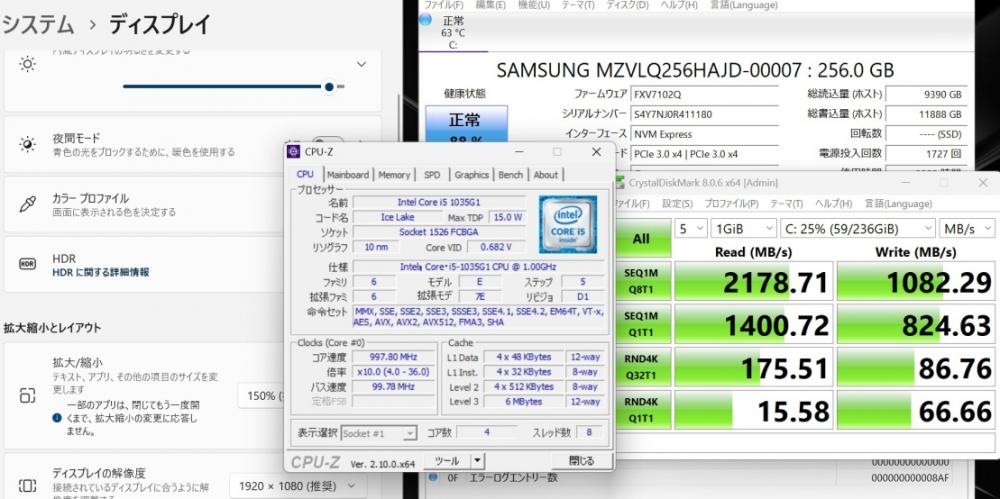Viewport: 1000px width, 499px height.
Task: Click the 175.51 read result cell
Action: coord(754,367)
